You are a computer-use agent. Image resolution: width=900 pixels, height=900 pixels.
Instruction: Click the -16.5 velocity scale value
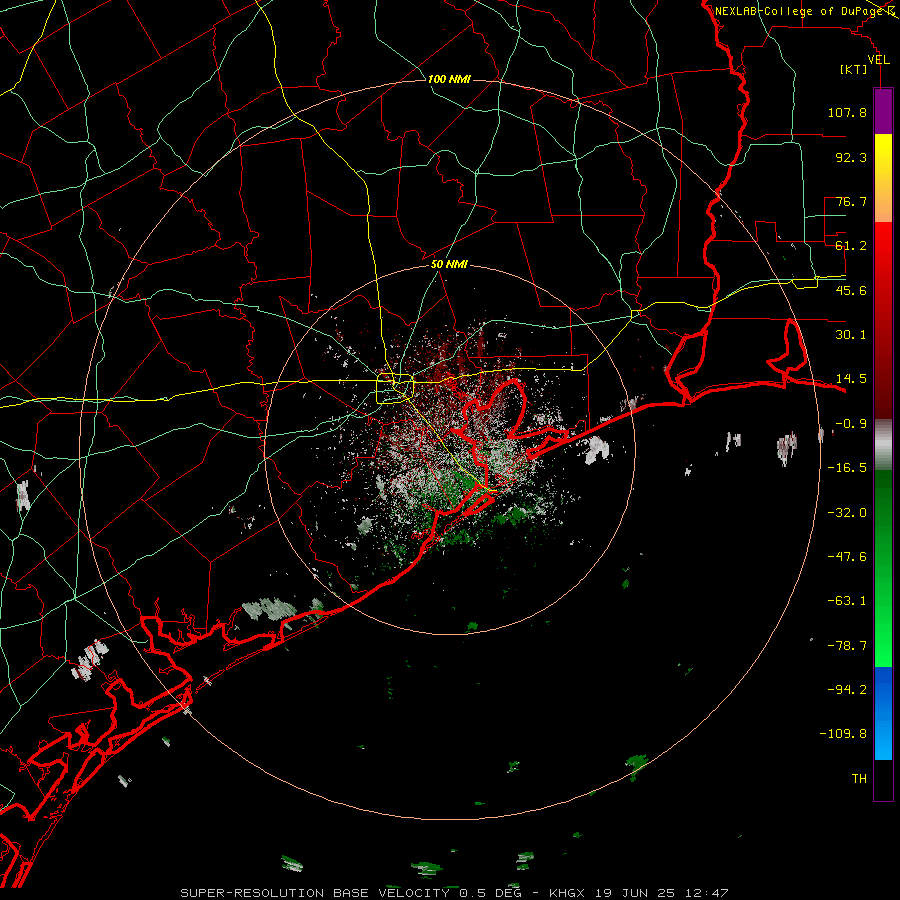(847, 468)
